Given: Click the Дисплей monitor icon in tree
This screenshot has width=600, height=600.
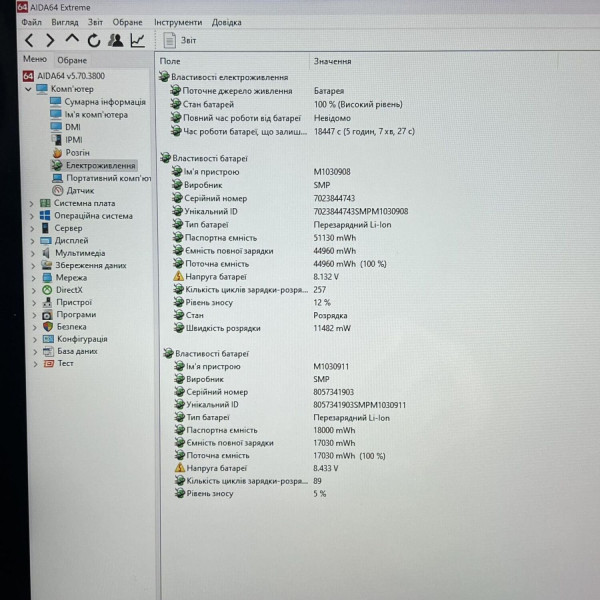Looking at the screenshot, I should (x=46, y=240).
